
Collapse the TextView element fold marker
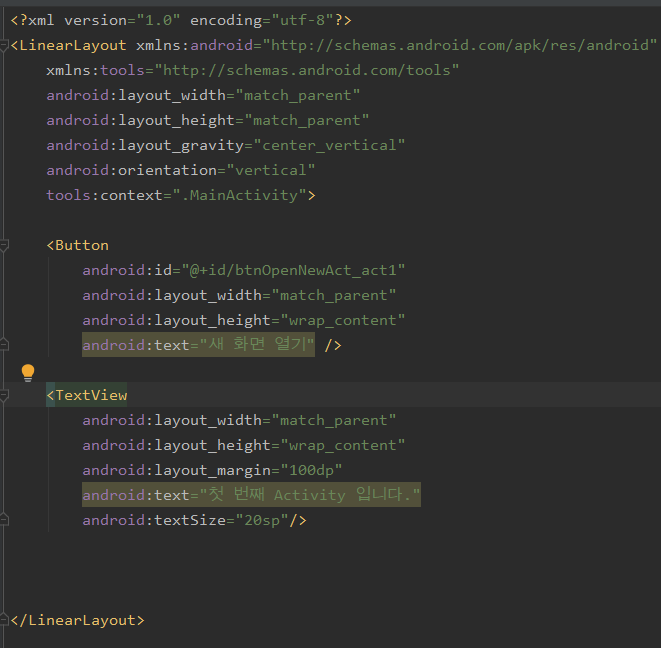(4, 395)
